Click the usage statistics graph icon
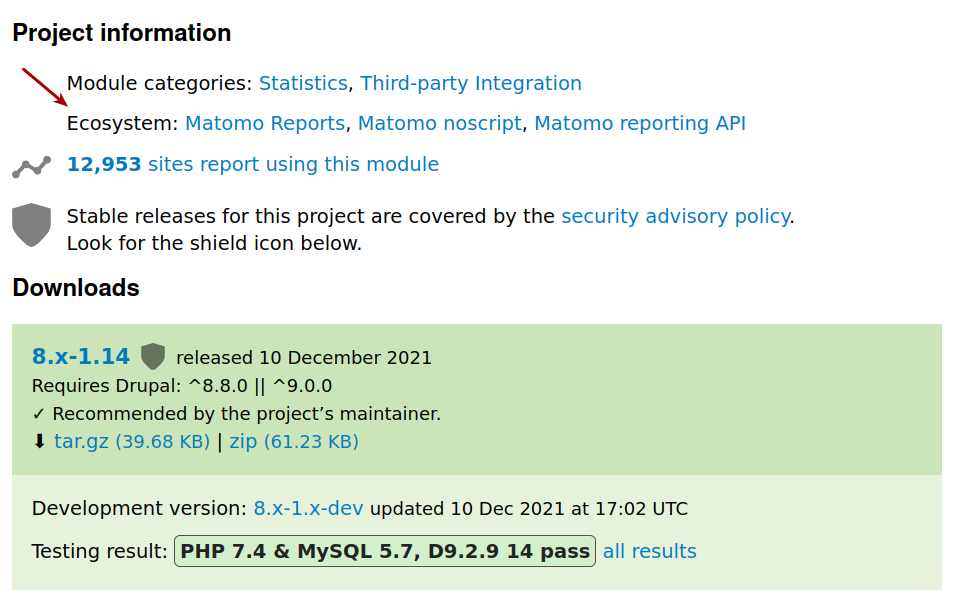Viewport: 961px width, 604px height. (x=31, y=167)
